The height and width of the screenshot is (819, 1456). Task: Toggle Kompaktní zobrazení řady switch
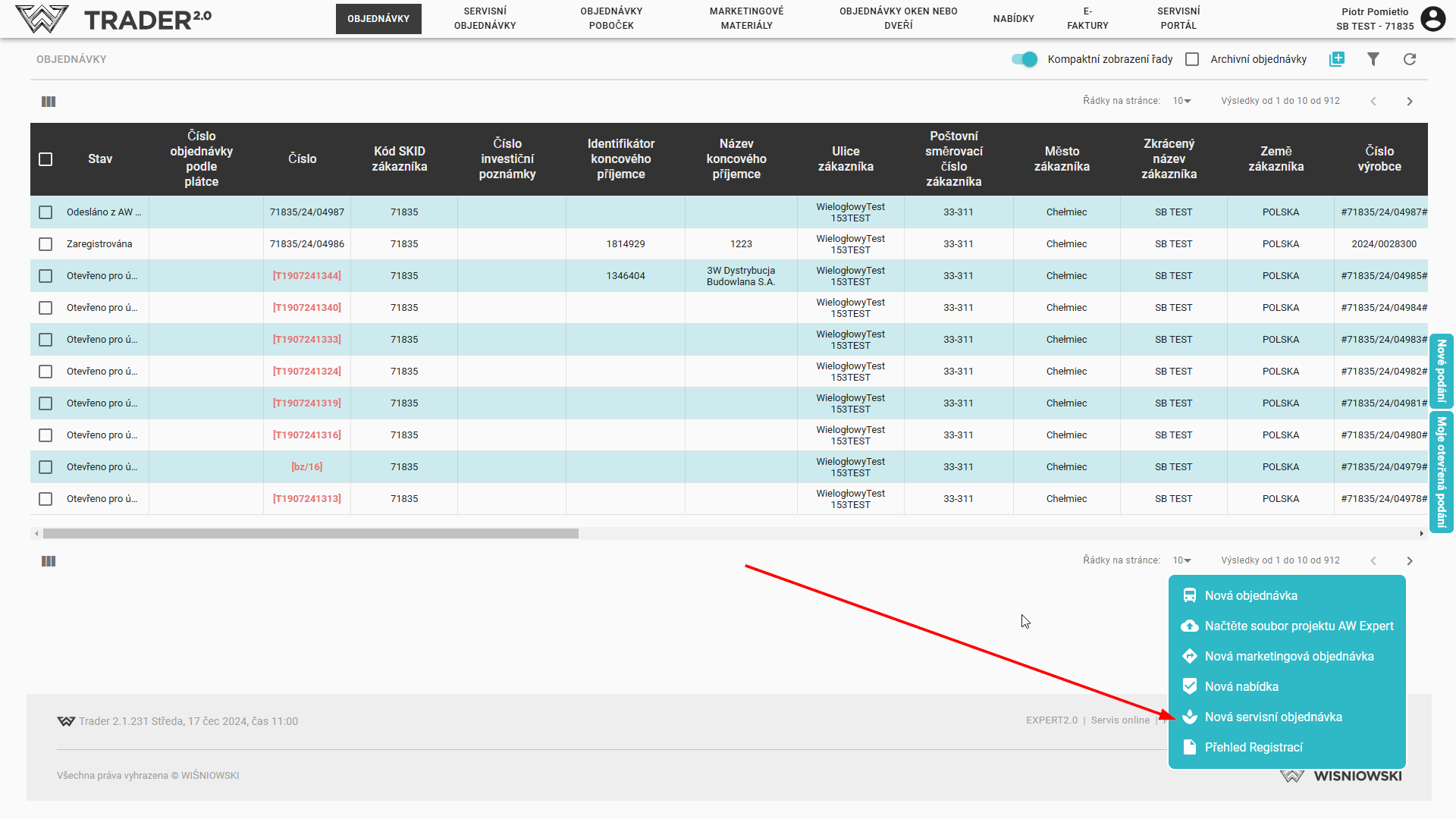coord(1025,59)
